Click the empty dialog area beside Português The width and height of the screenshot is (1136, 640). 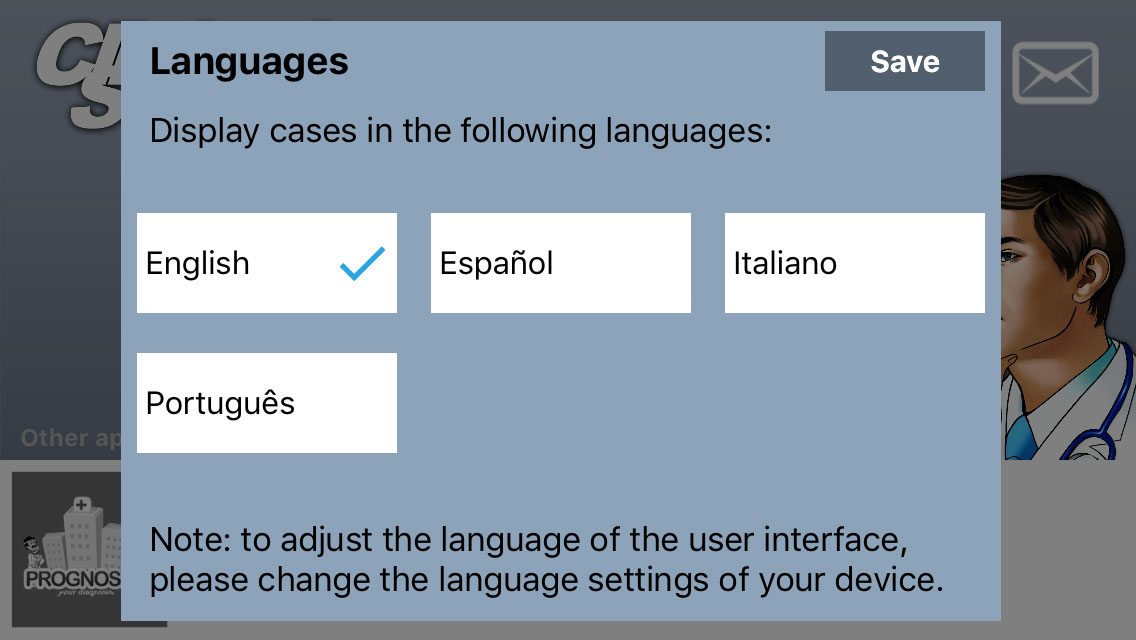click(x=690, y=403)
